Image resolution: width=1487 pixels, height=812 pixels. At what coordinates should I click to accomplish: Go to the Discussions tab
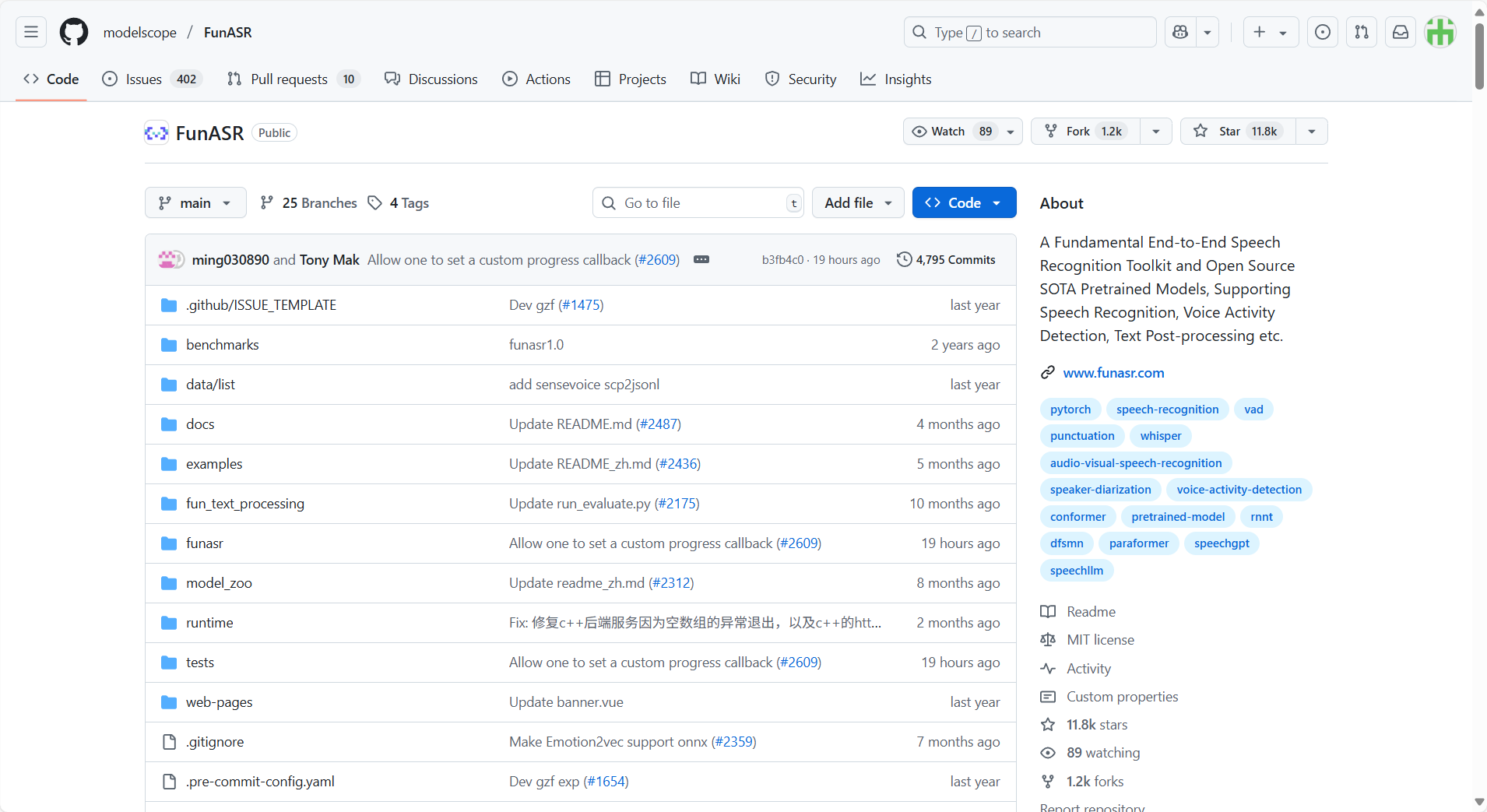431,79
